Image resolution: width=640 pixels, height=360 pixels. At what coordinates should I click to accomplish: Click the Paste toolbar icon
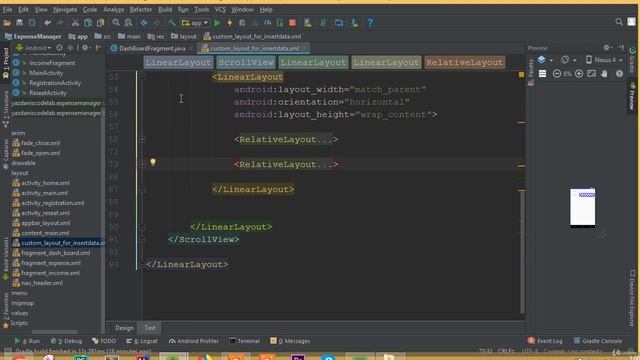pos(100,23)
